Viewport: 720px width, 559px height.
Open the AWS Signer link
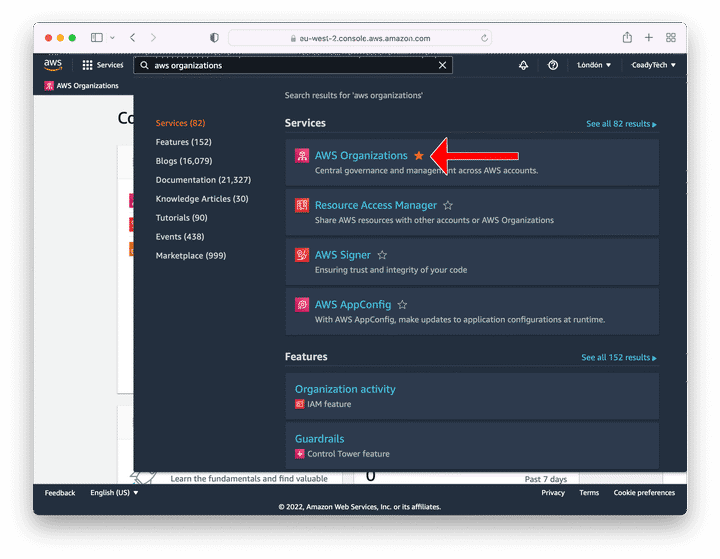[x=343, y=255]
